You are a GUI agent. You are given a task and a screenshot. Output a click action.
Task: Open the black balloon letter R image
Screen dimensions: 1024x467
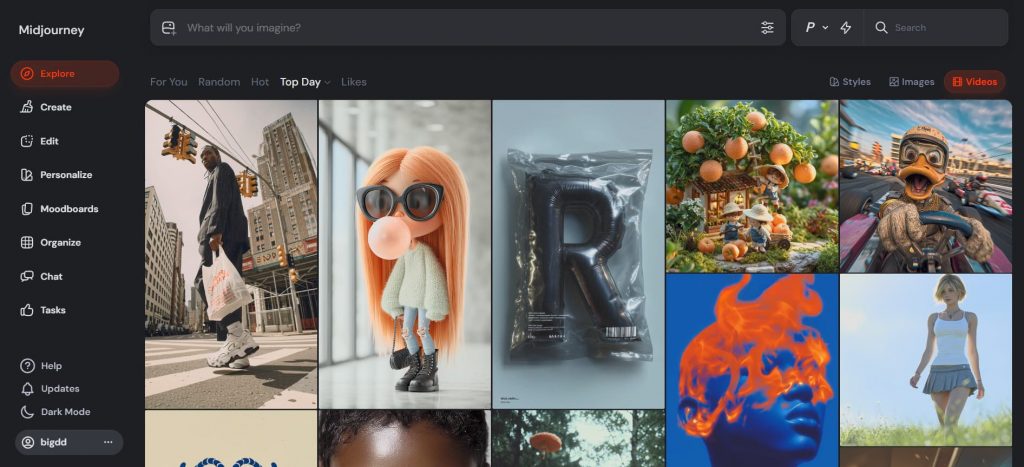pyautogui.click(x=579, y=254)
